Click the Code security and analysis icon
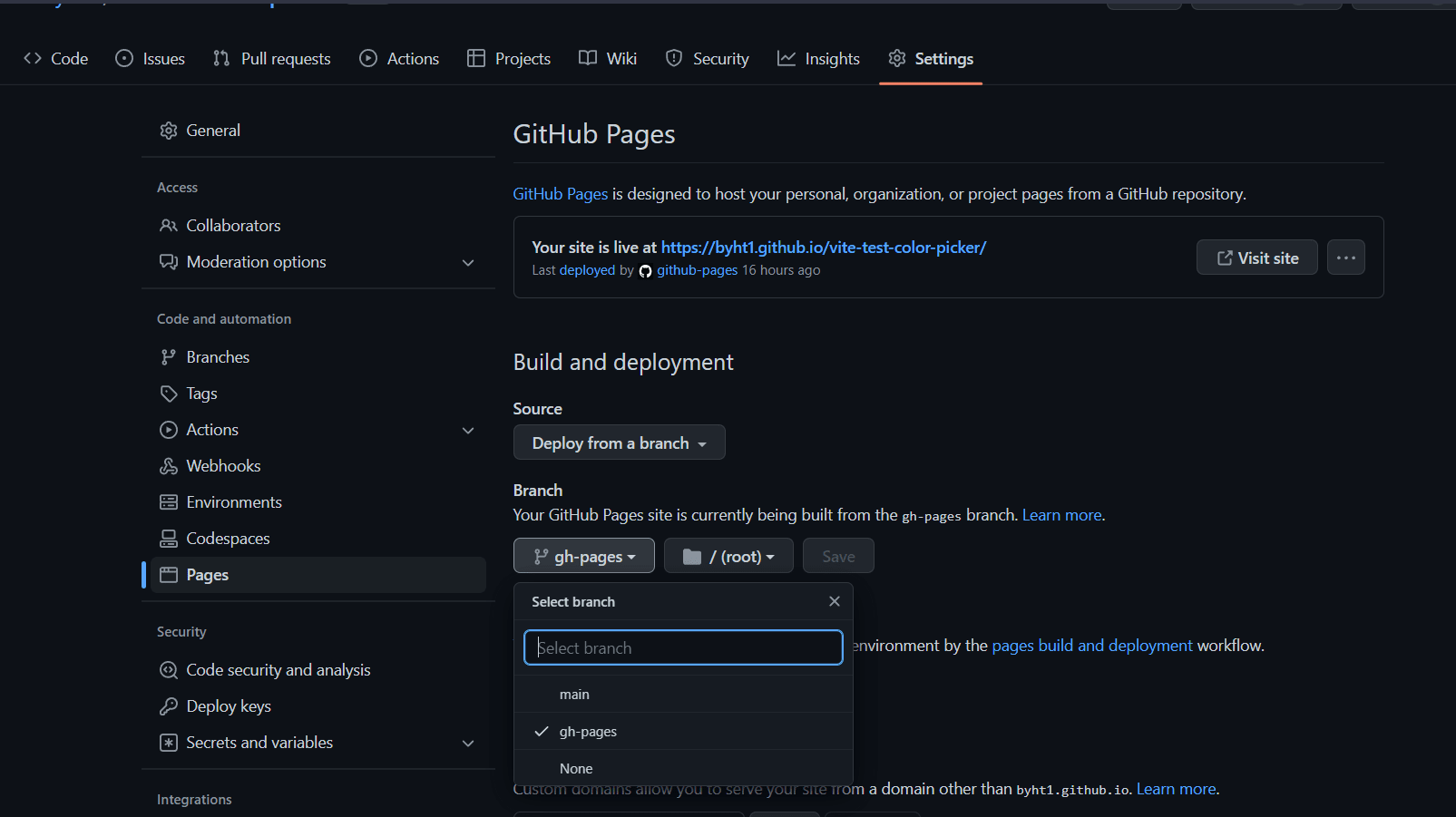The width and height of the screenshot is (1456, 817). tap(169, 670)
